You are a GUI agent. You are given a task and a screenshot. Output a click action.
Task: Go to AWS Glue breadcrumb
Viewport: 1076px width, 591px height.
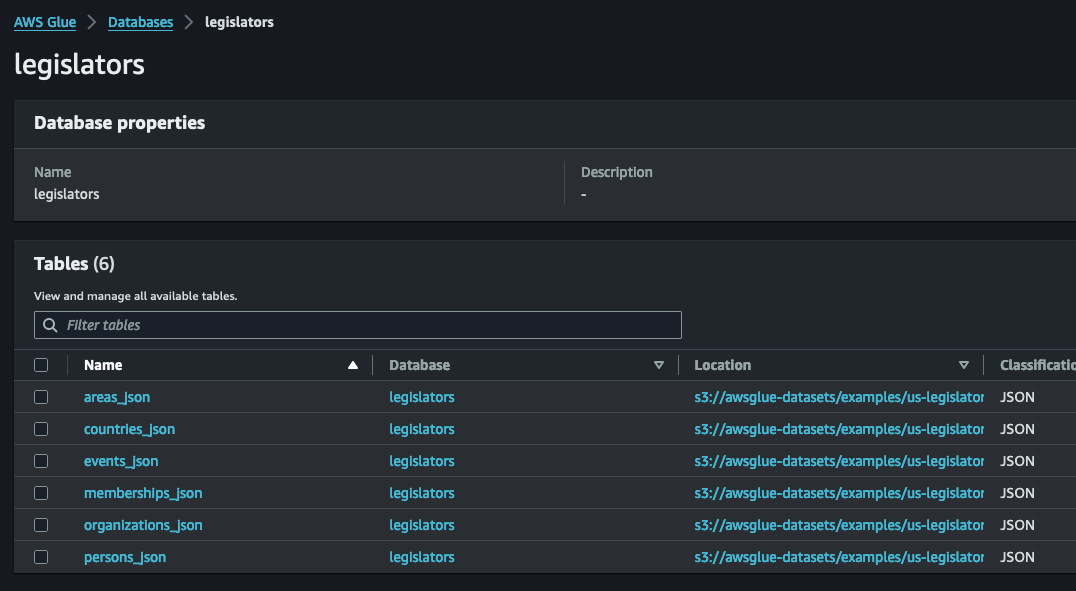pos(45,22)
